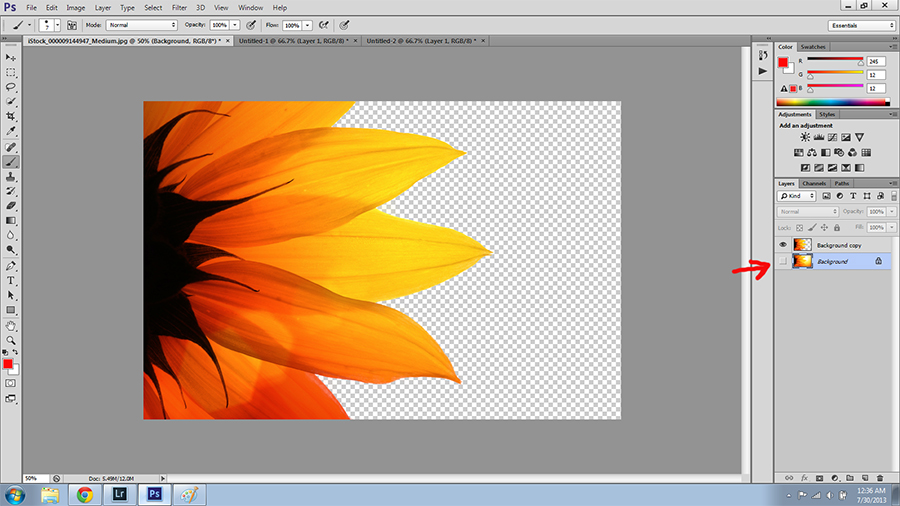Open the Essentials workspace dropdown
900x506 pixels.
(x=861, y=25)
